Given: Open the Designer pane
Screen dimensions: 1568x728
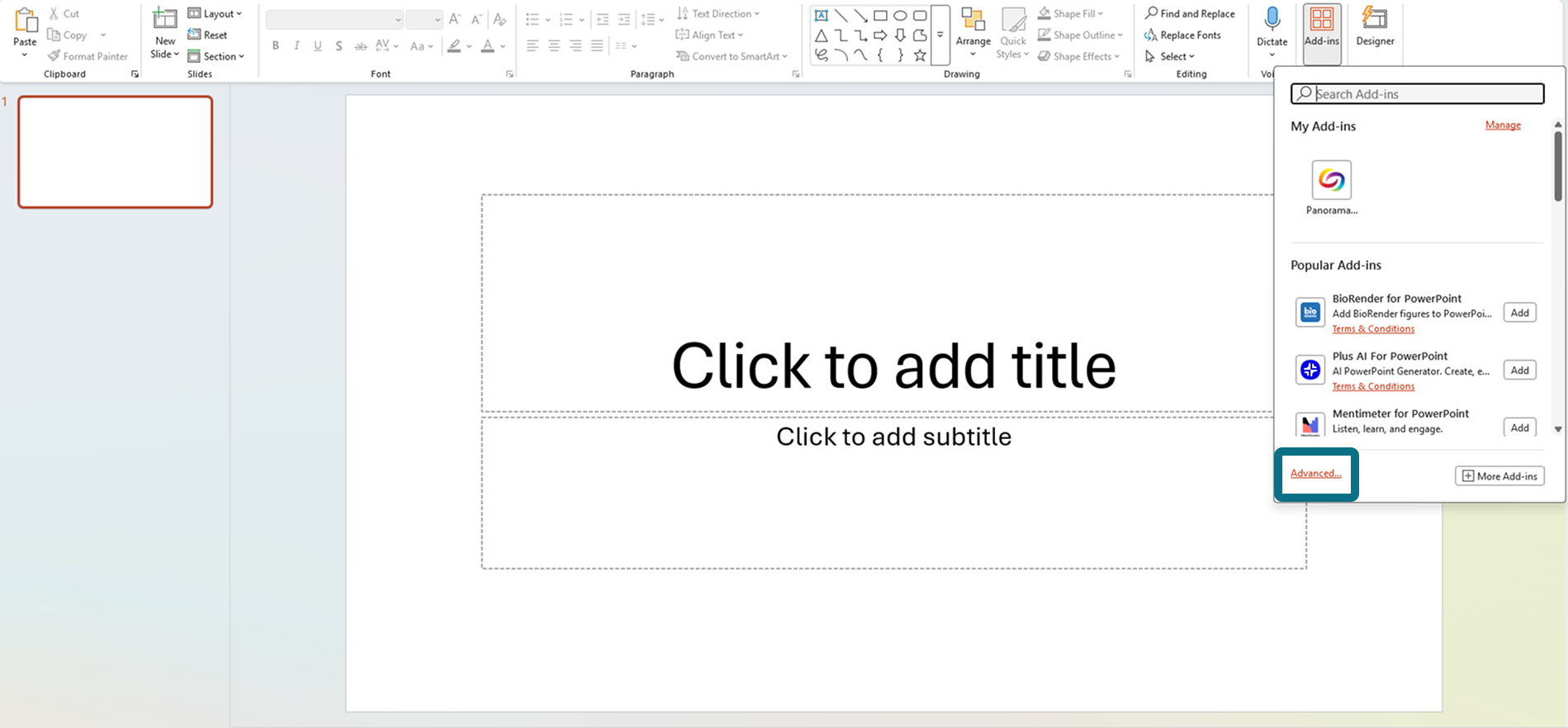Looking at the screenshot, I should tap(1375, 26).
